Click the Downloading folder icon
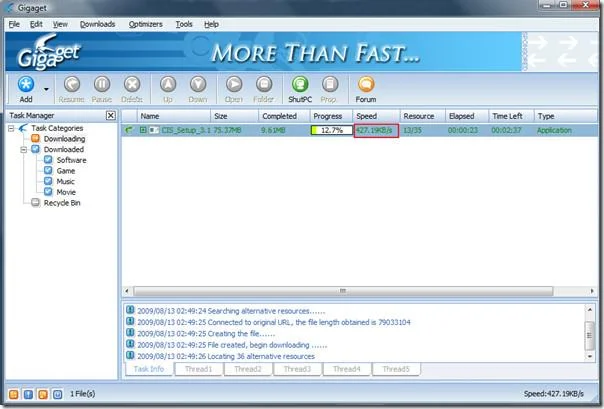This screenshot has height=409, width=604. pos(35,138)
